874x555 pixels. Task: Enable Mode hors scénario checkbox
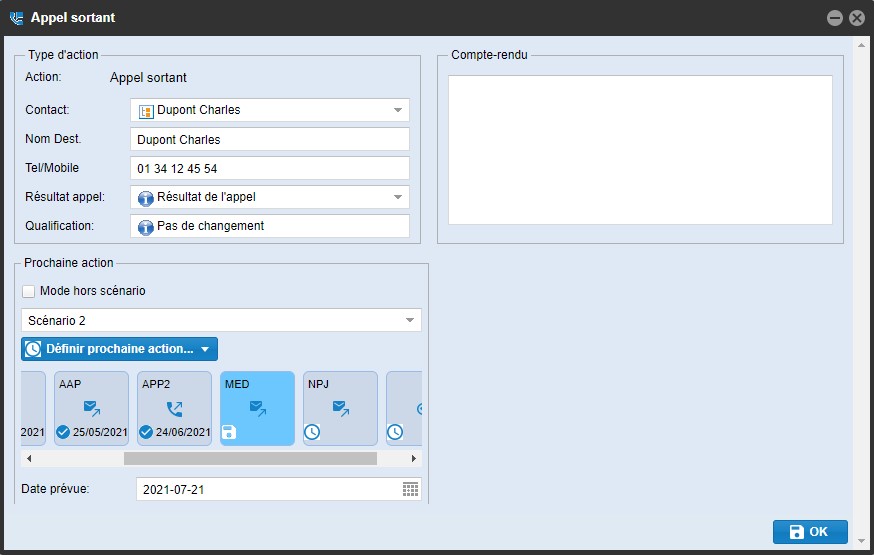point(29,291)
